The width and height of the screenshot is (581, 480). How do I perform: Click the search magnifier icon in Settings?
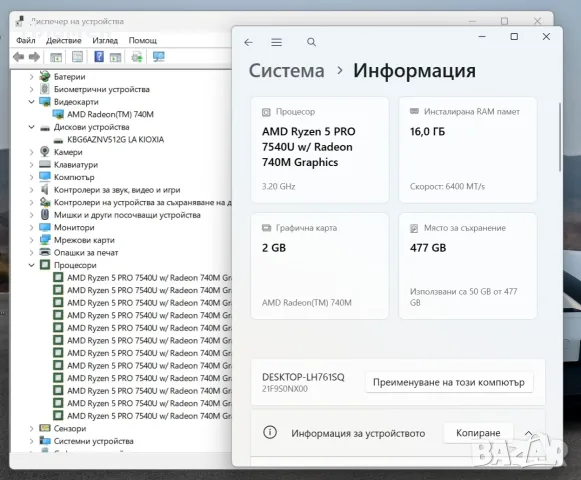[312, 42]
